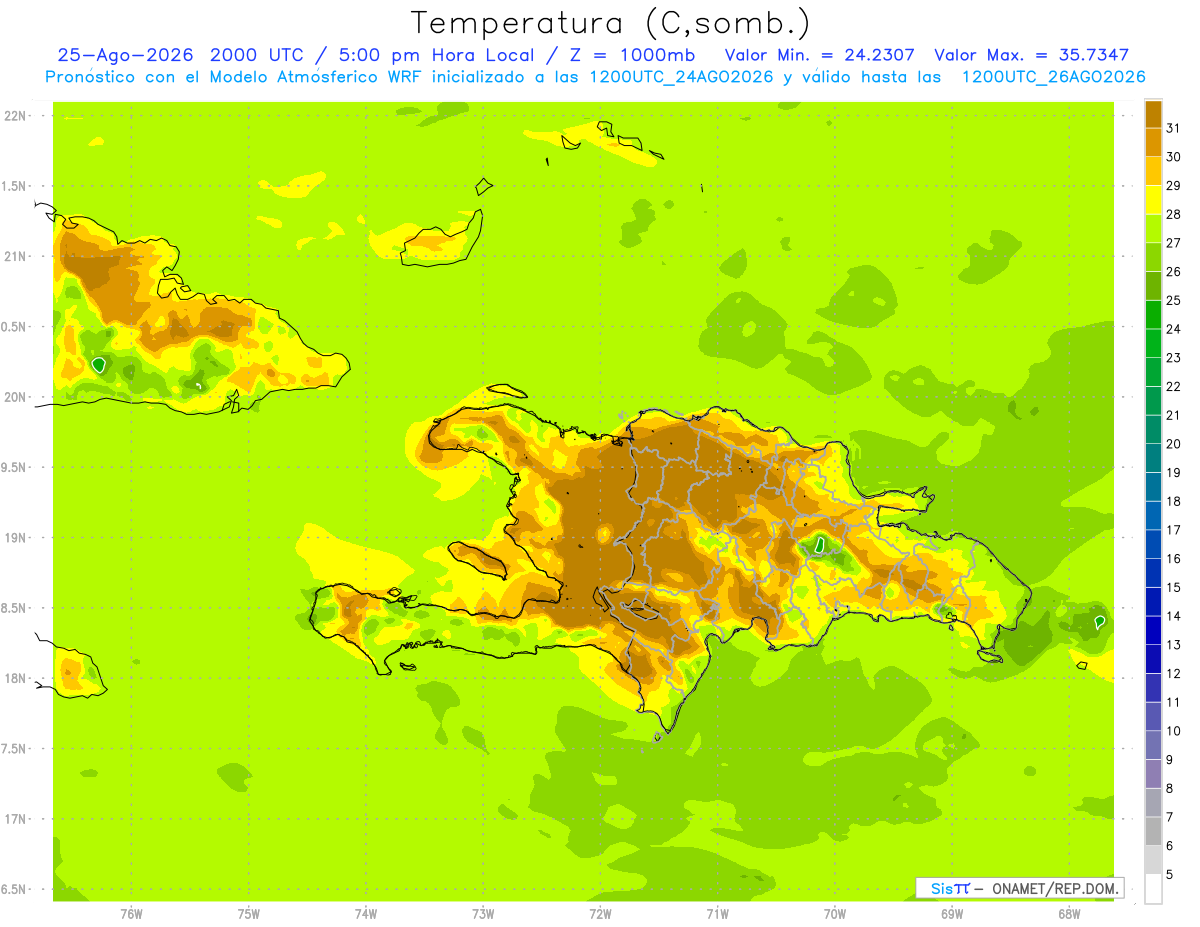1200x927 pixels.
Task: Click the legend swatch between 29 and 30
Action: coord(1153,171)
